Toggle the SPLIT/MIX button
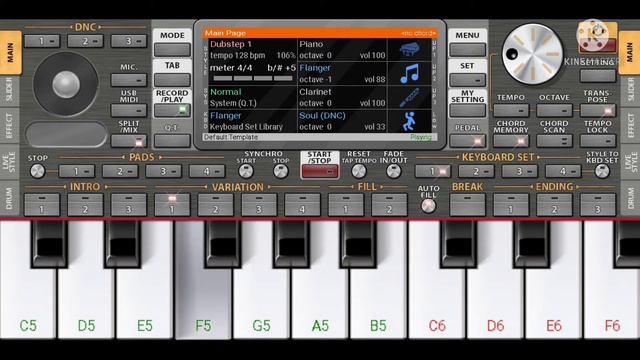 (129, 141)
